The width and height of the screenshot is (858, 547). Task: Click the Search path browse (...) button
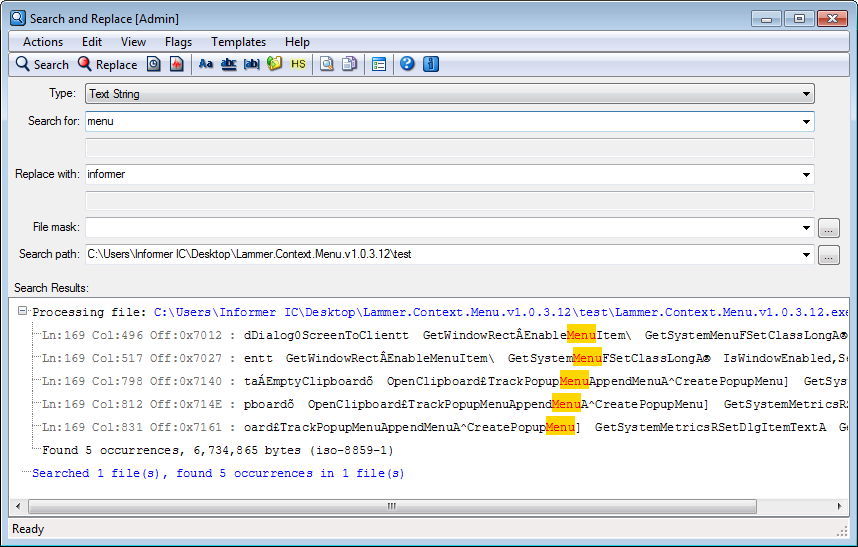[828, 254]
